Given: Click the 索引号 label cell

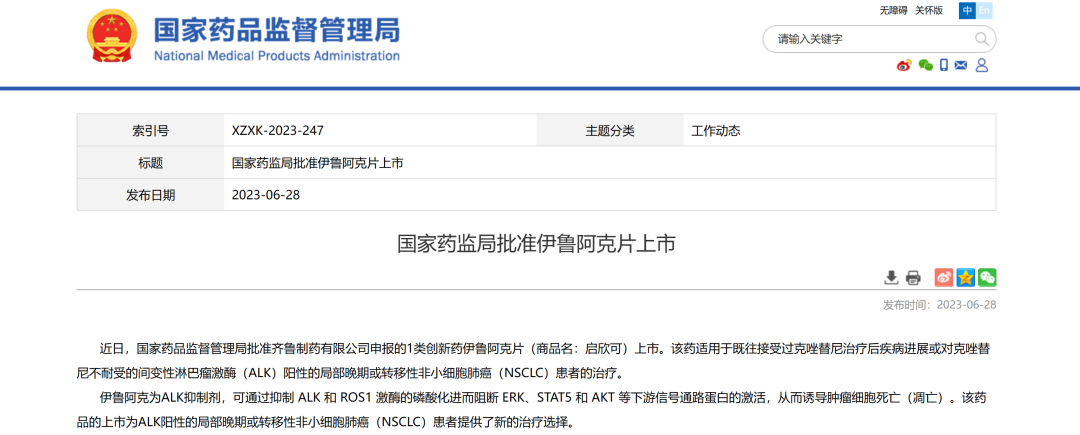Looking at the screenshot, I should point(150,131).
